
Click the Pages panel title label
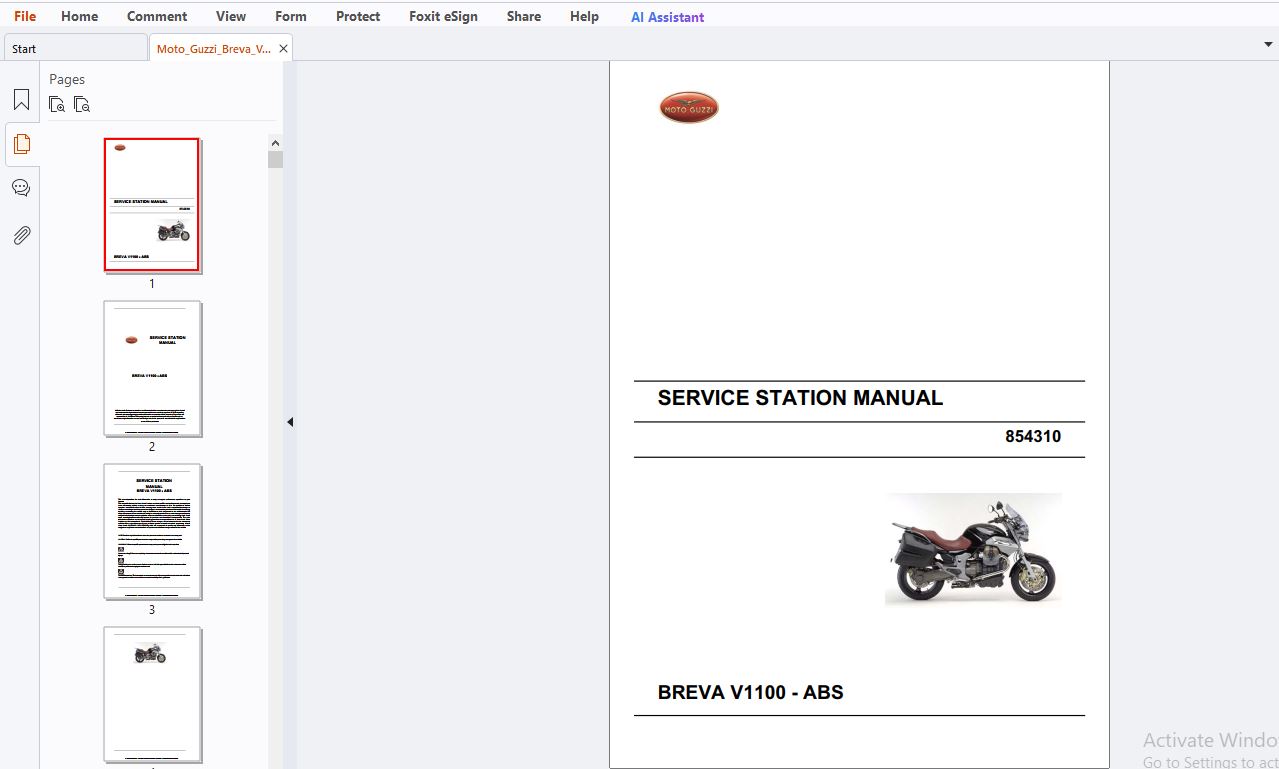point(67,79)
